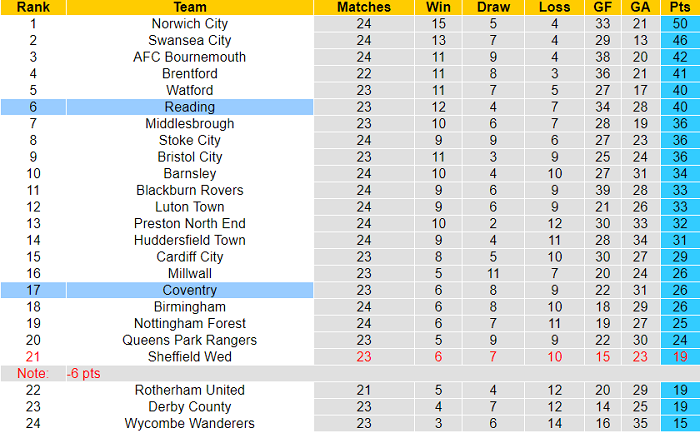Click on Sheffield Wed in red

pyautogui.click(x=189, y=357)
